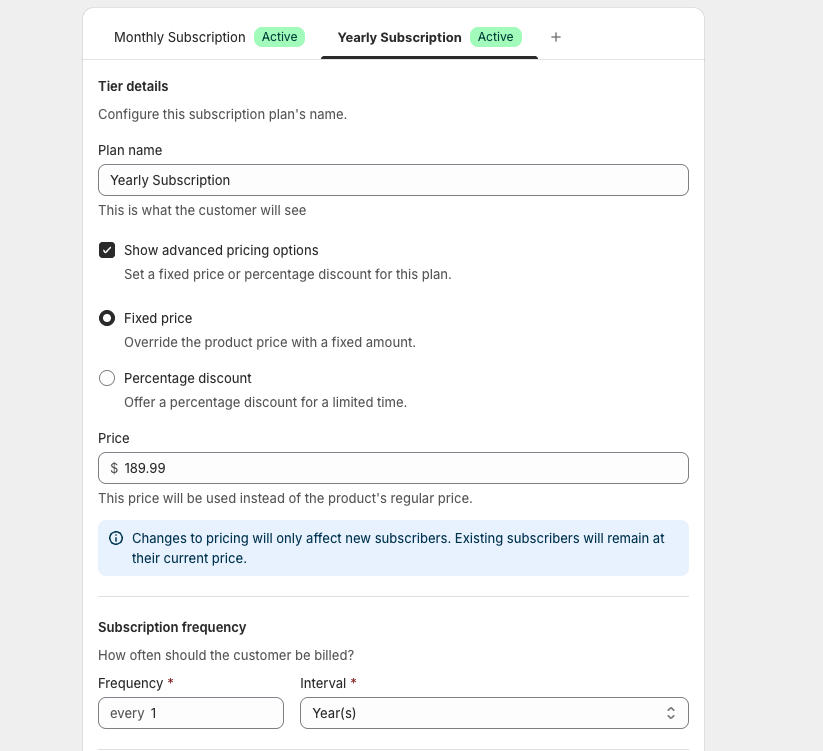Click the info icon in pricing notice
The height and width of the screenshot is (751, 823).
click(x=115, y=538)
